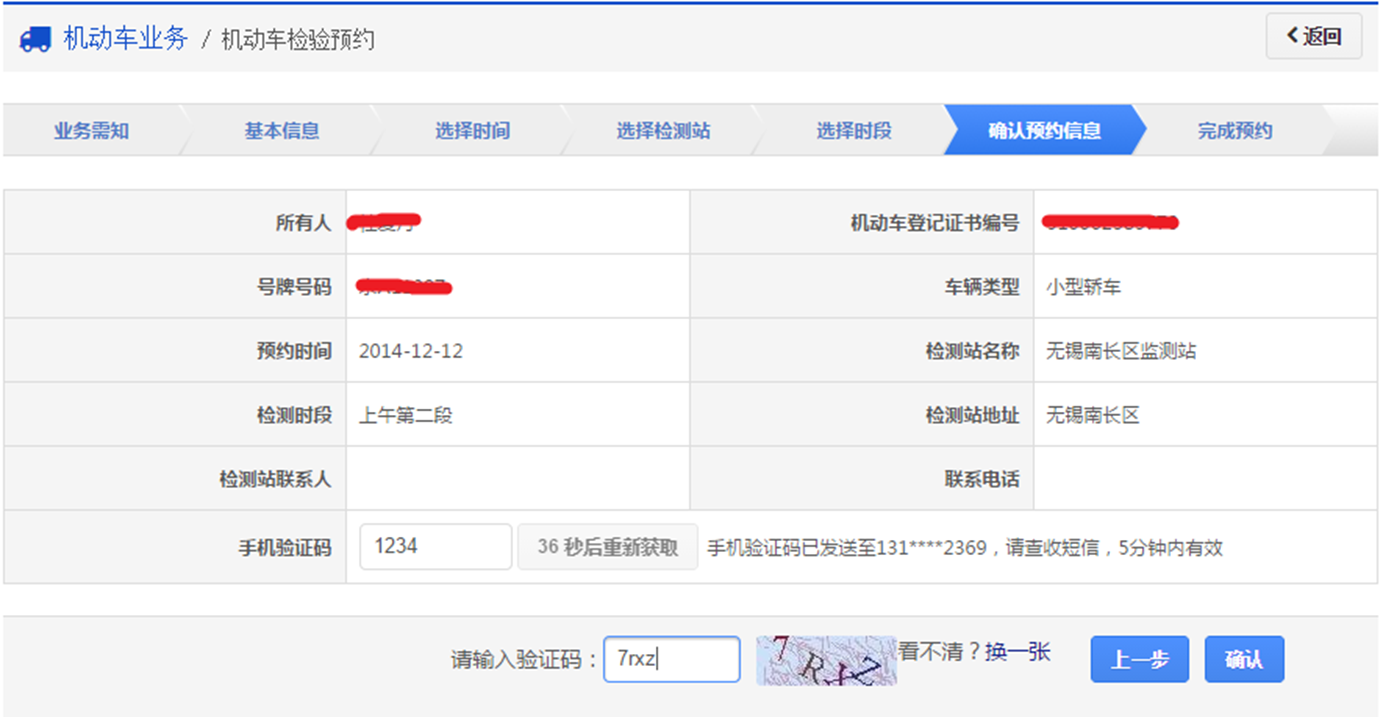This screenshot has width=1383, height=717.
Task: Click the 2014-12-12 appointment date value
Action: click(411, 351)
